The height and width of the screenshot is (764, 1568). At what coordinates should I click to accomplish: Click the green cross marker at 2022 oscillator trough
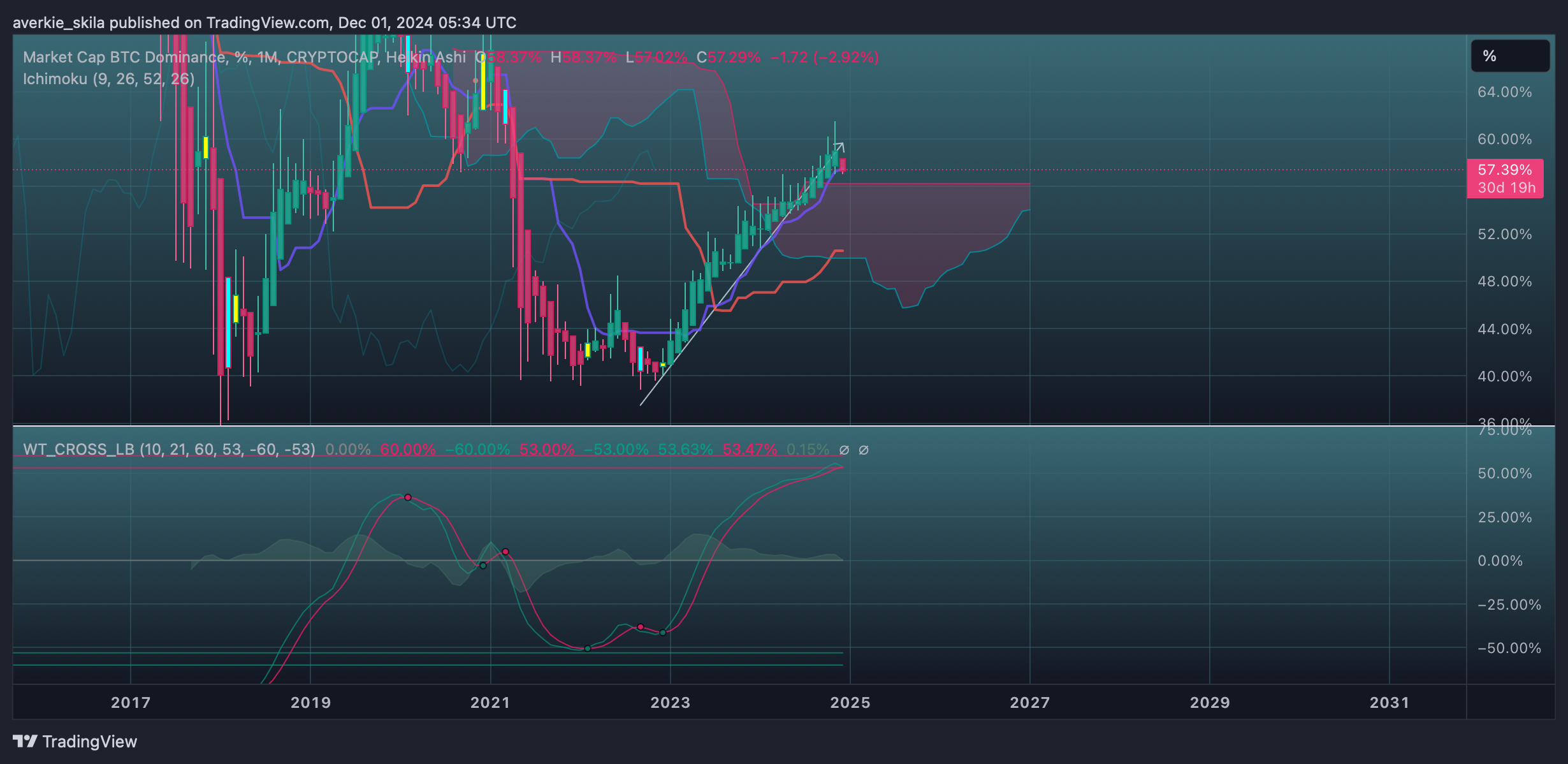[588, 649]
